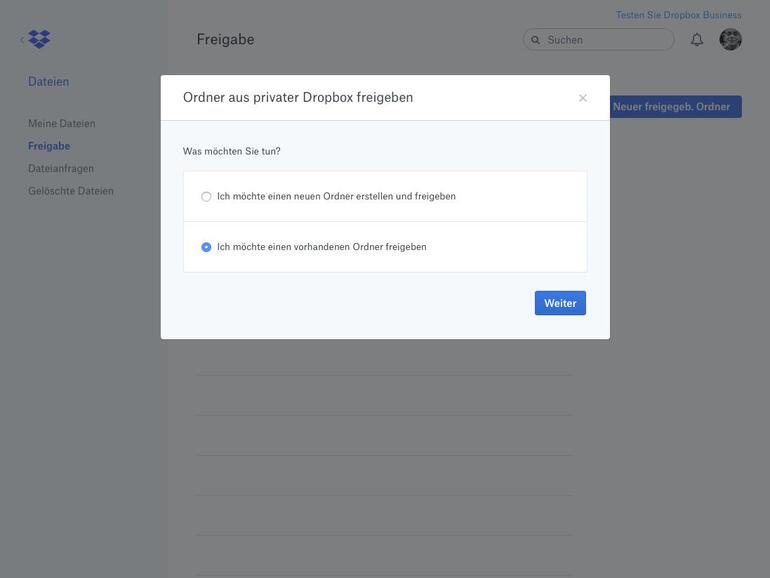Click the dialog title 'Ordner aus privater Dropbox freigeben'
This screenshot has height=578, width=770.
(x=298, y=97)
